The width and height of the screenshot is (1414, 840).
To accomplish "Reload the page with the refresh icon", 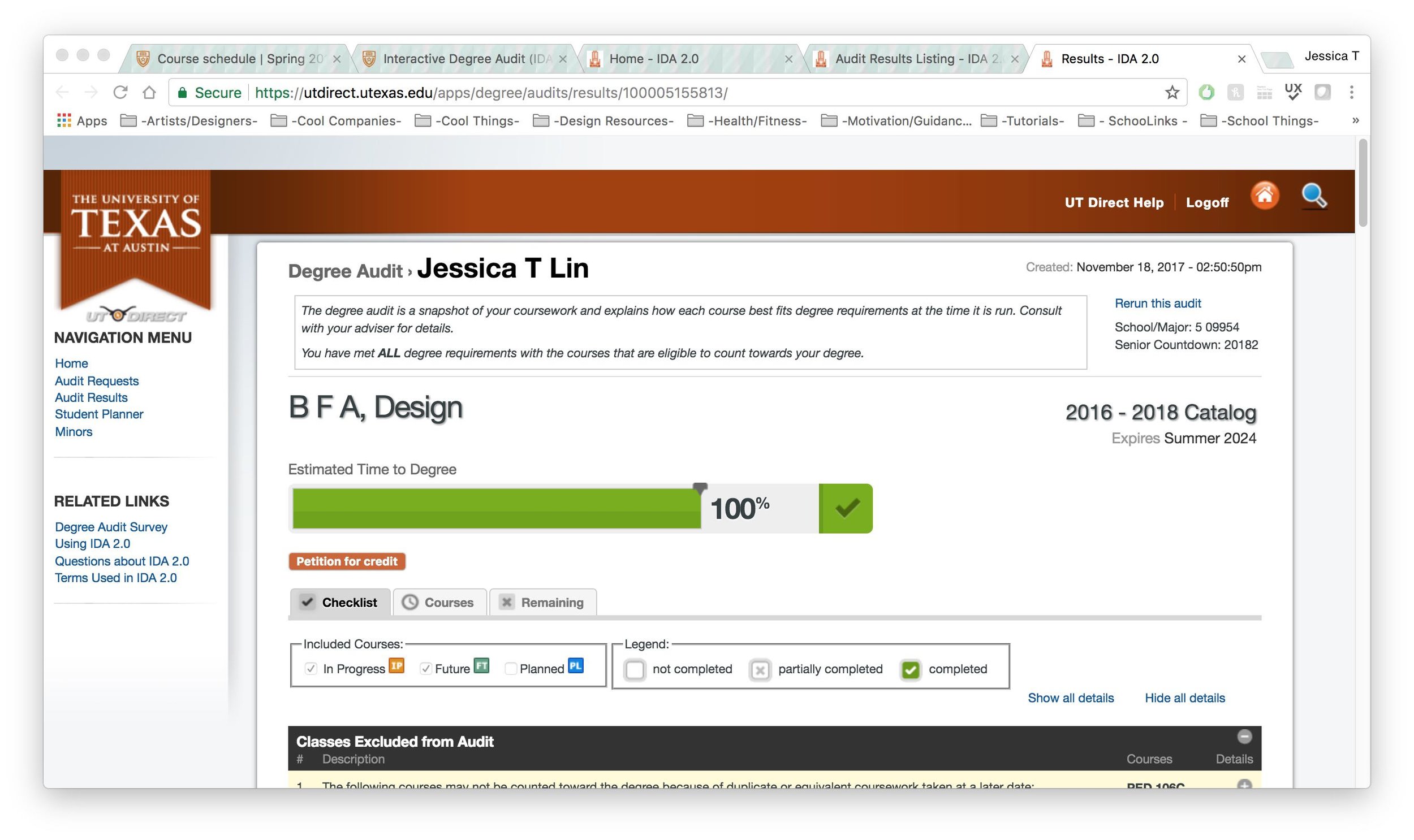I will 120,92.
